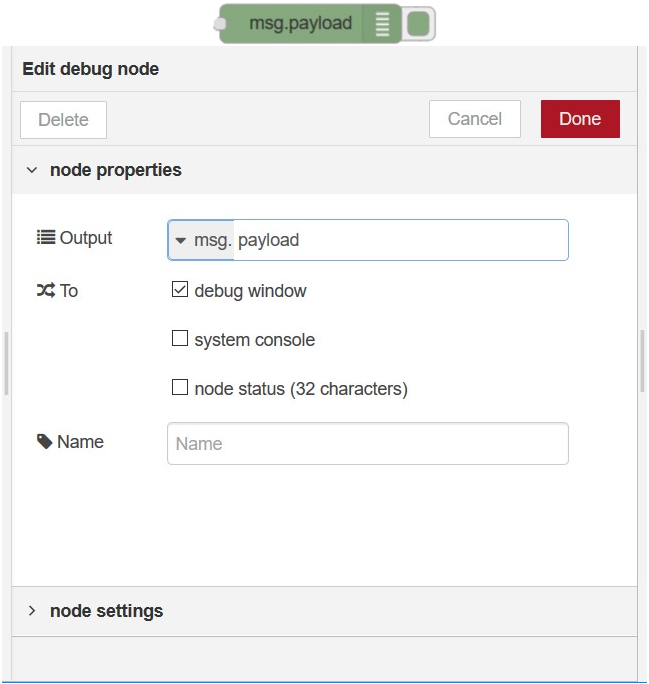Image resolution: width=649 pixels, height=684 pixels.
Task: Click the list icon on the debug node
Action: pos(381,24)
